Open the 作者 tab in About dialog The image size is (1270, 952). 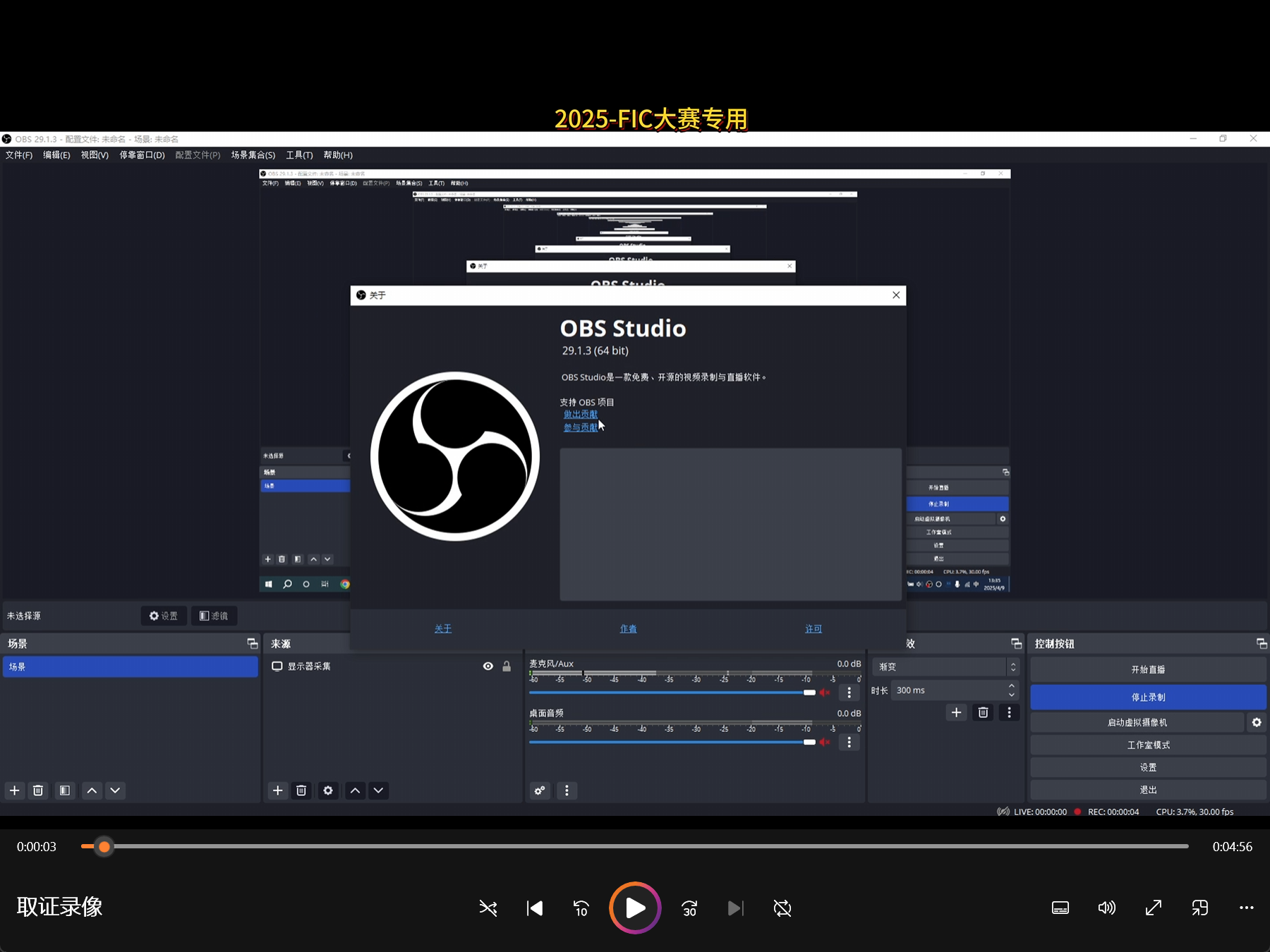click(x=628, y=628)
